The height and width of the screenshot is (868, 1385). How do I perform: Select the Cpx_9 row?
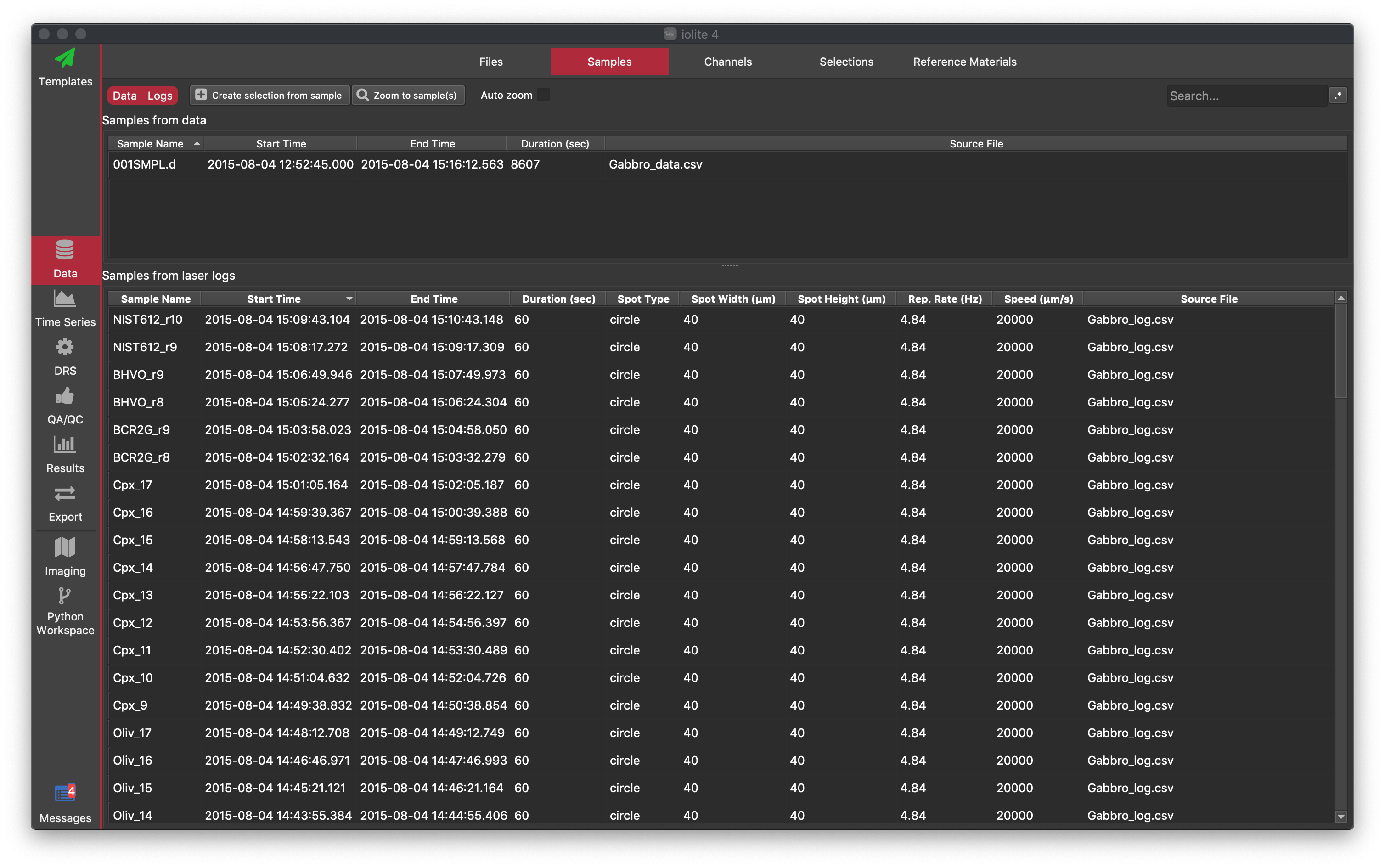pos(721,705)
